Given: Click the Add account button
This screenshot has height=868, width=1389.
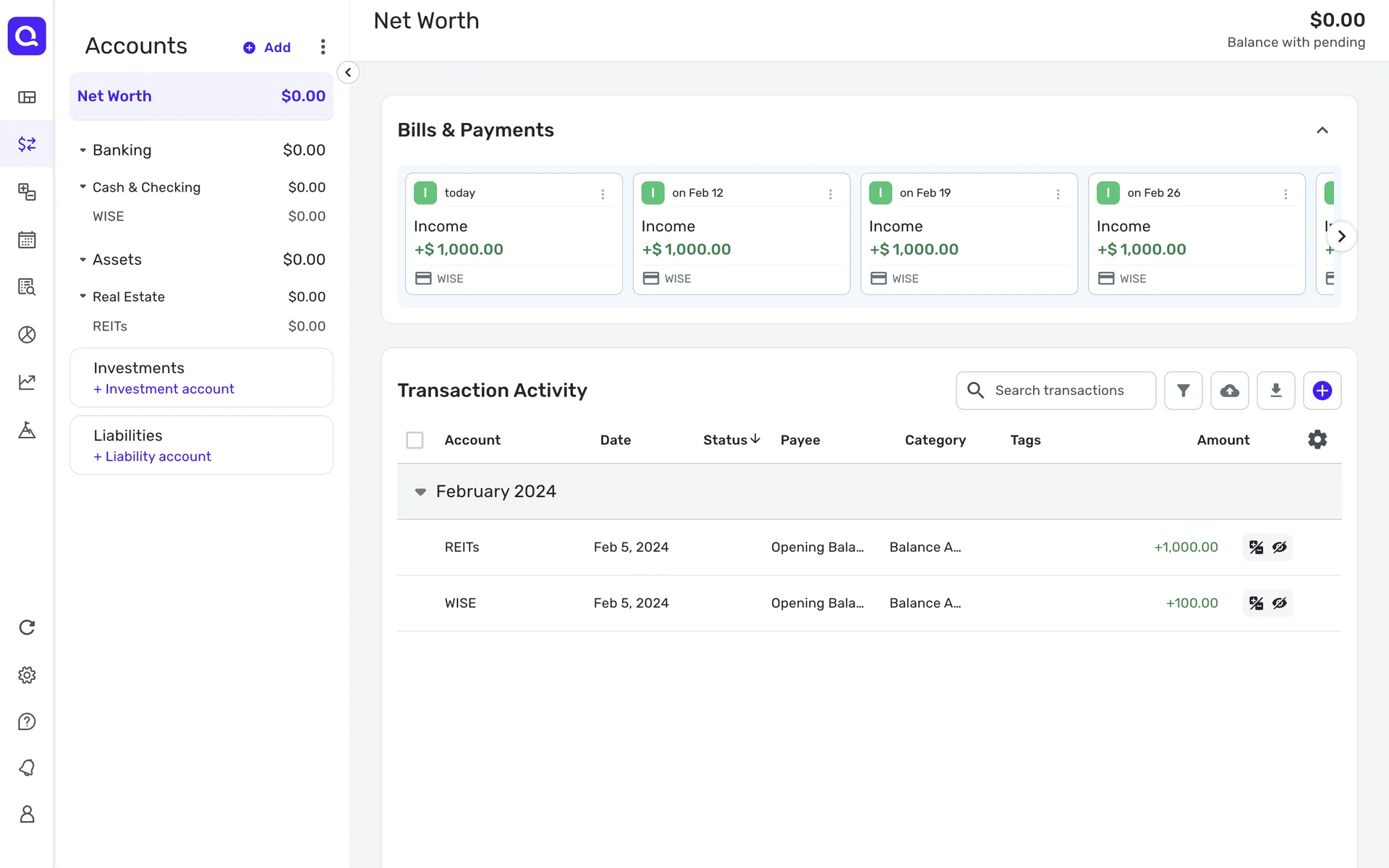Looking at the screenshot, I should 267,48.
